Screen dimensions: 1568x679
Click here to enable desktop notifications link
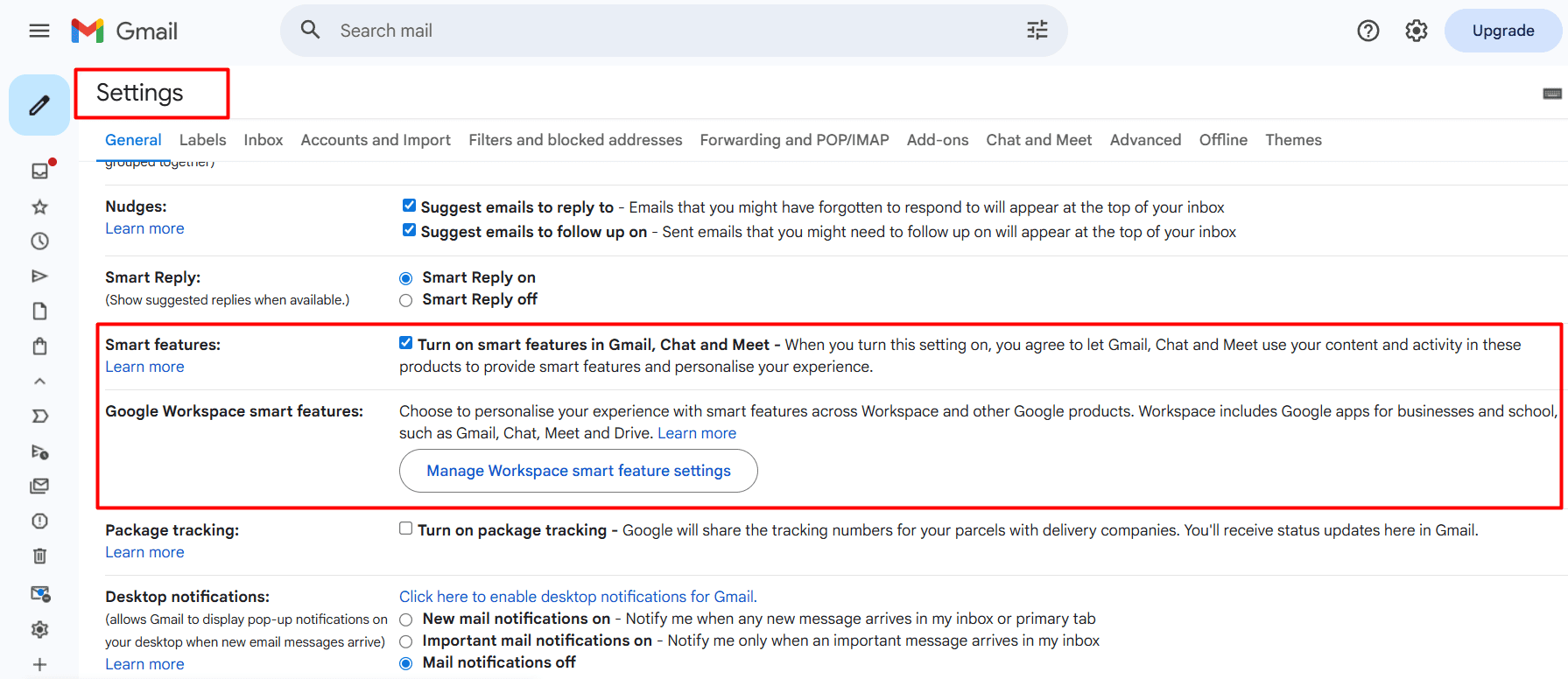tap(578, 597)
